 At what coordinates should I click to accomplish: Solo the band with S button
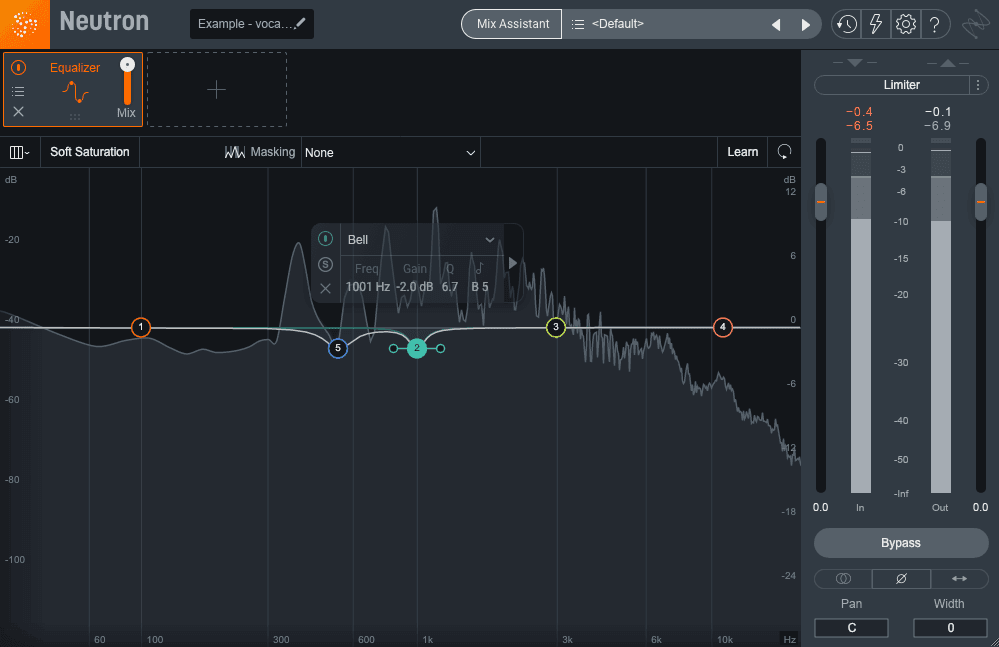(x=326, y=264)
